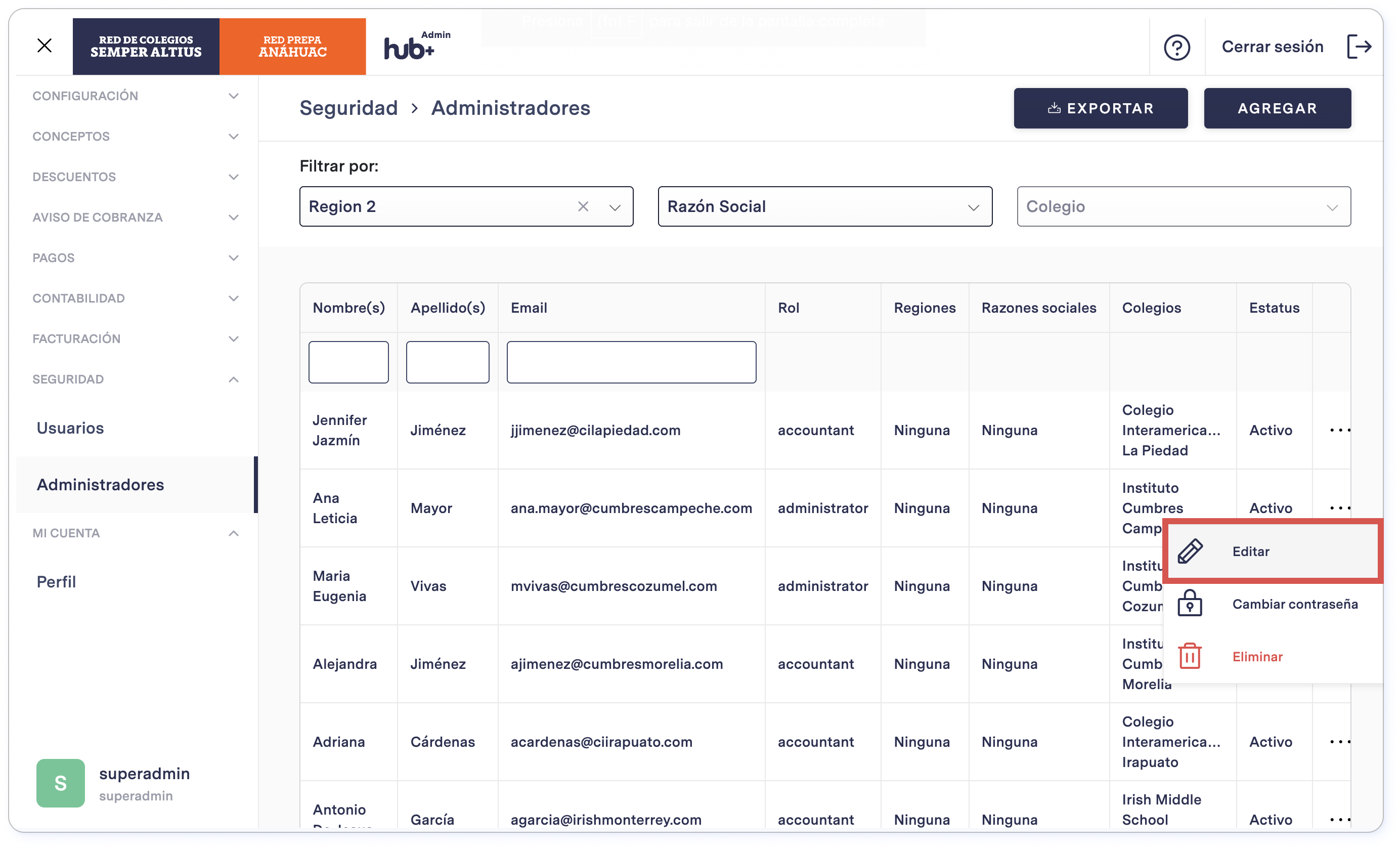Open the help question mark icon
Screen dimensions: 1400x849
click(1177, 47)
